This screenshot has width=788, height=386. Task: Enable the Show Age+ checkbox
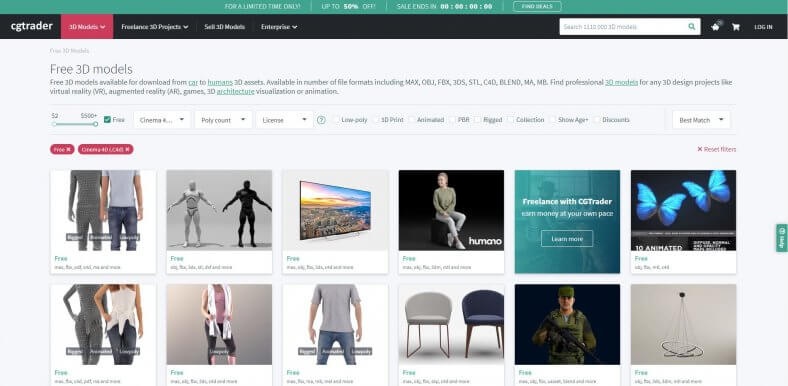[553, 120]
